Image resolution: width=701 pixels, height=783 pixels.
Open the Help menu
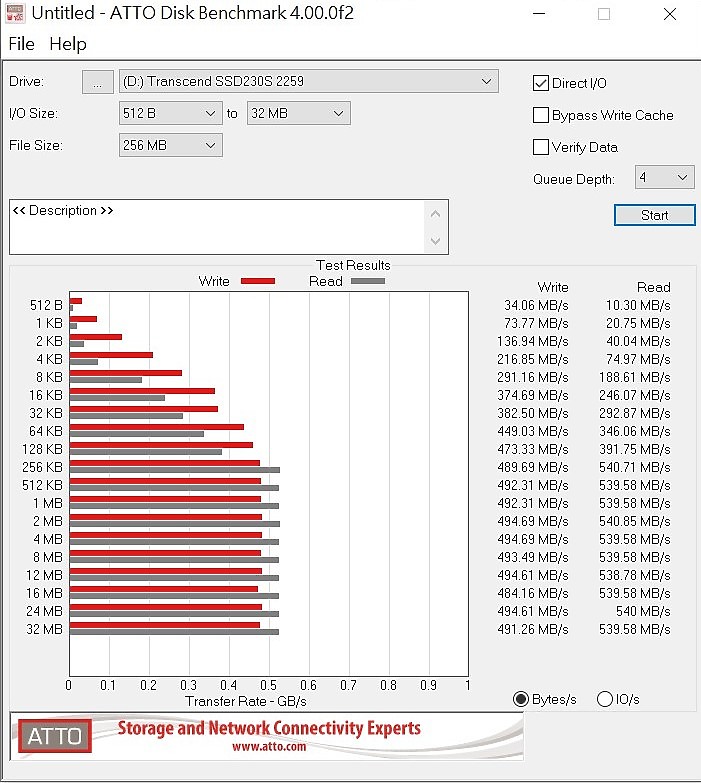tap(68, 44)
